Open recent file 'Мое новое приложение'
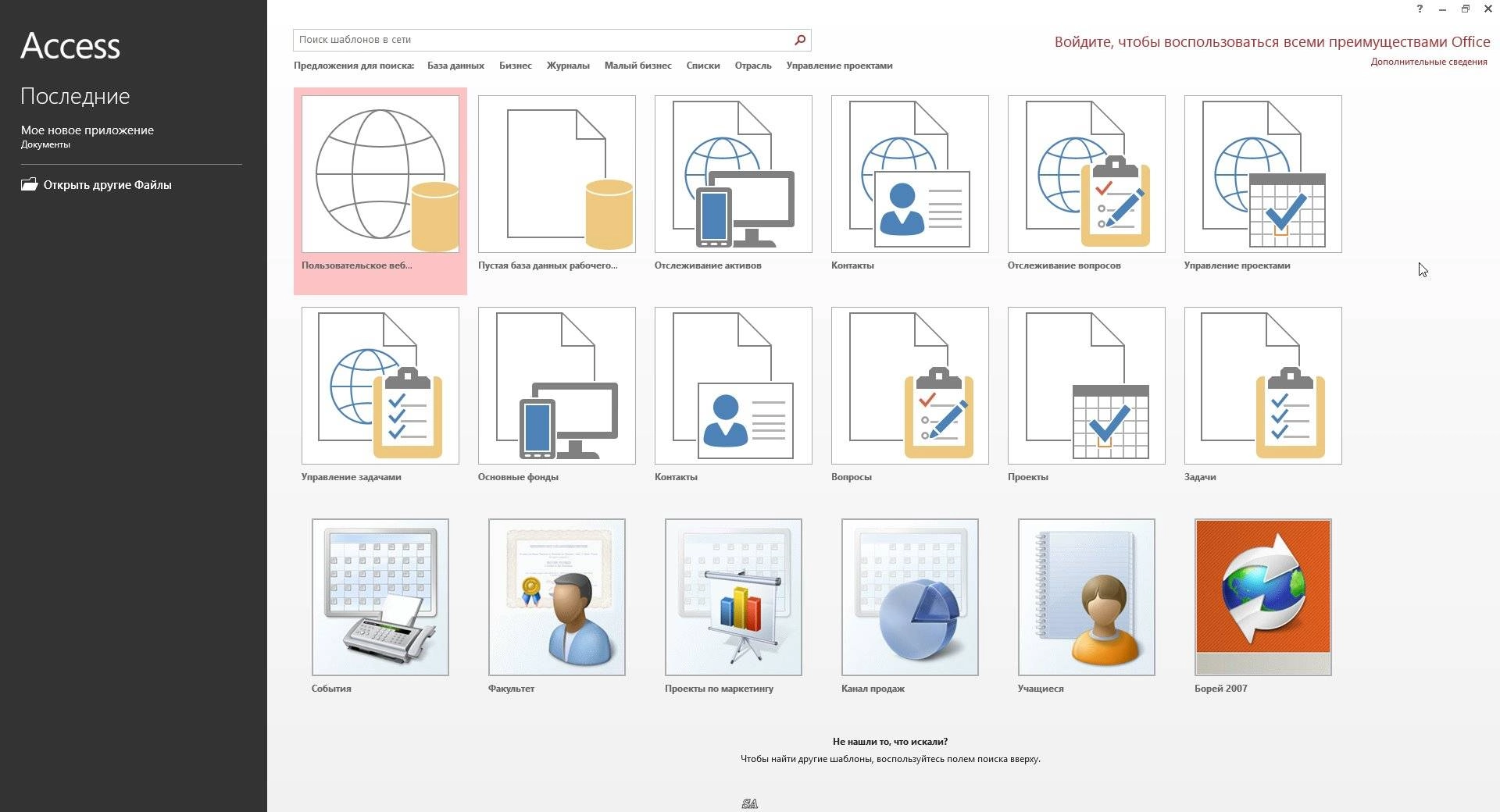Screen dimensions: 1500x812 click(x=87, y=136)
